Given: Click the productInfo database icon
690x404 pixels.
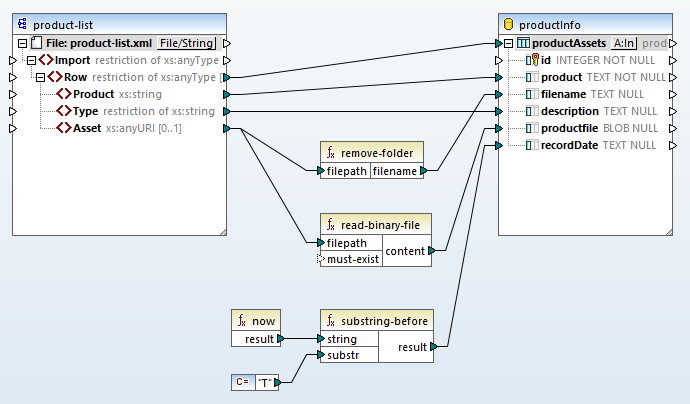Looking at the screenshot, I should (508, 24).
